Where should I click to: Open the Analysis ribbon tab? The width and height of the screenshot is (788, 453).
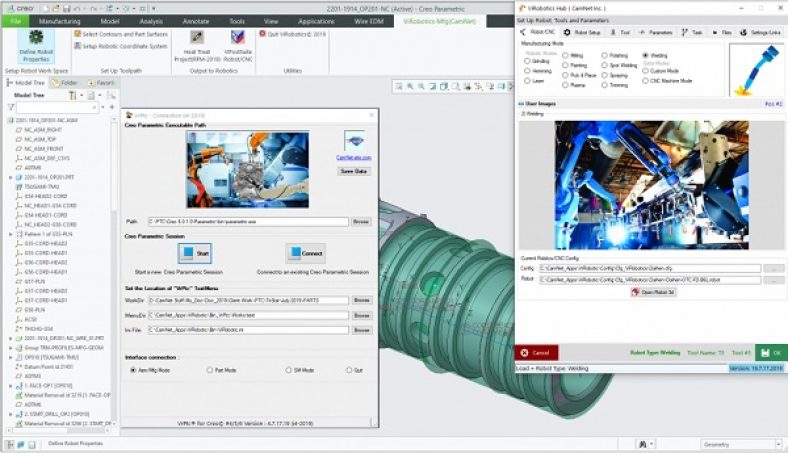click(151, 21)
